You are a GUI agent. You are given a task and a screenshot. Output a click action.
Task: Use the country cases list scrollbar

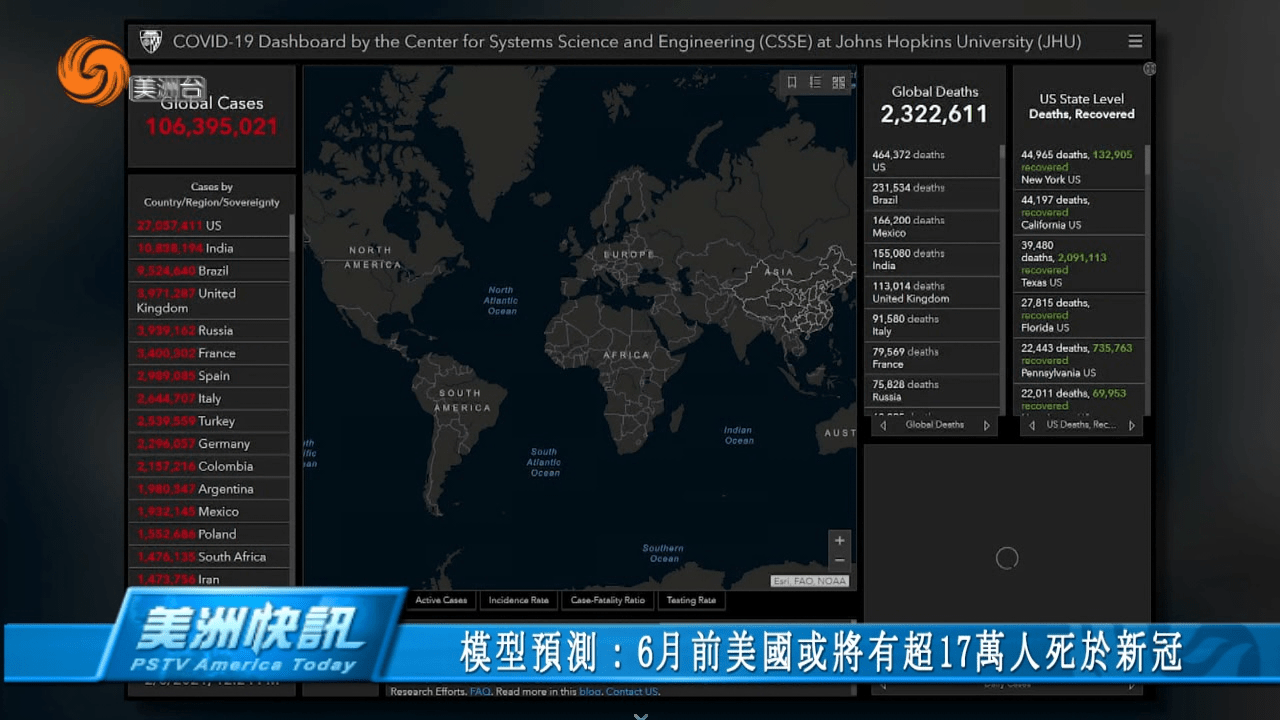tap(292, 232)
